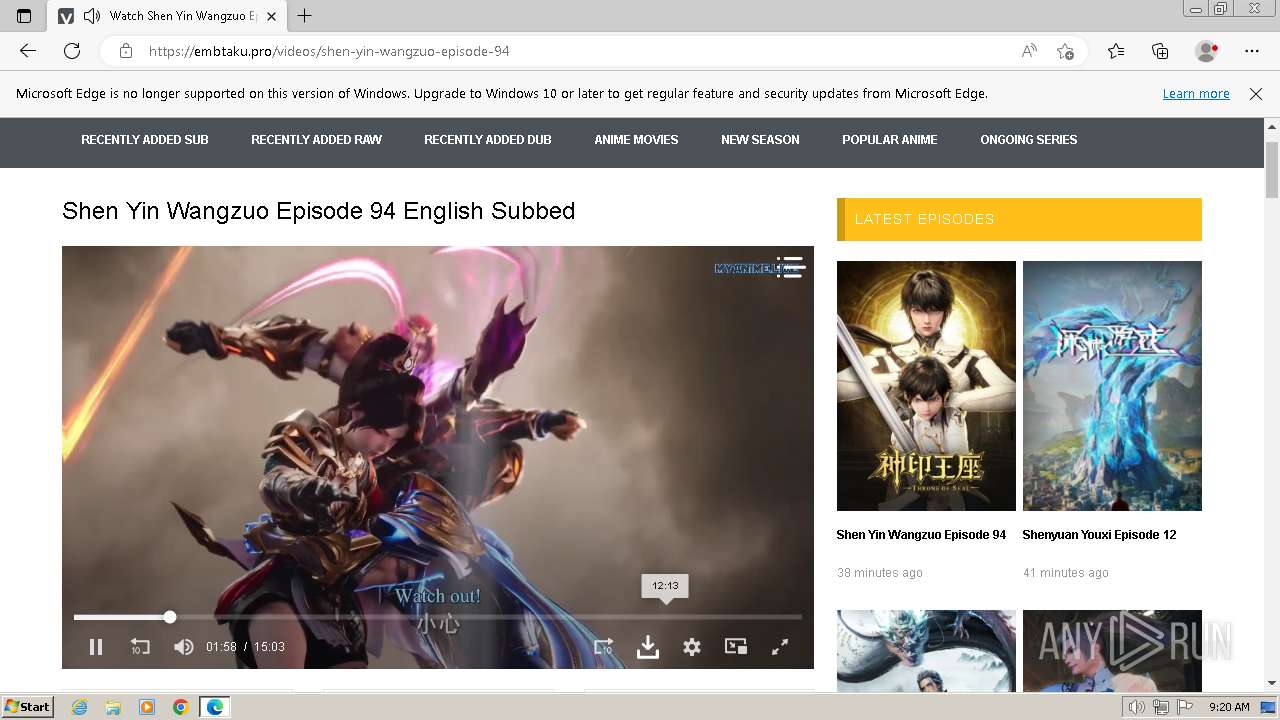Open system tray volume control

coord(1137,707)
